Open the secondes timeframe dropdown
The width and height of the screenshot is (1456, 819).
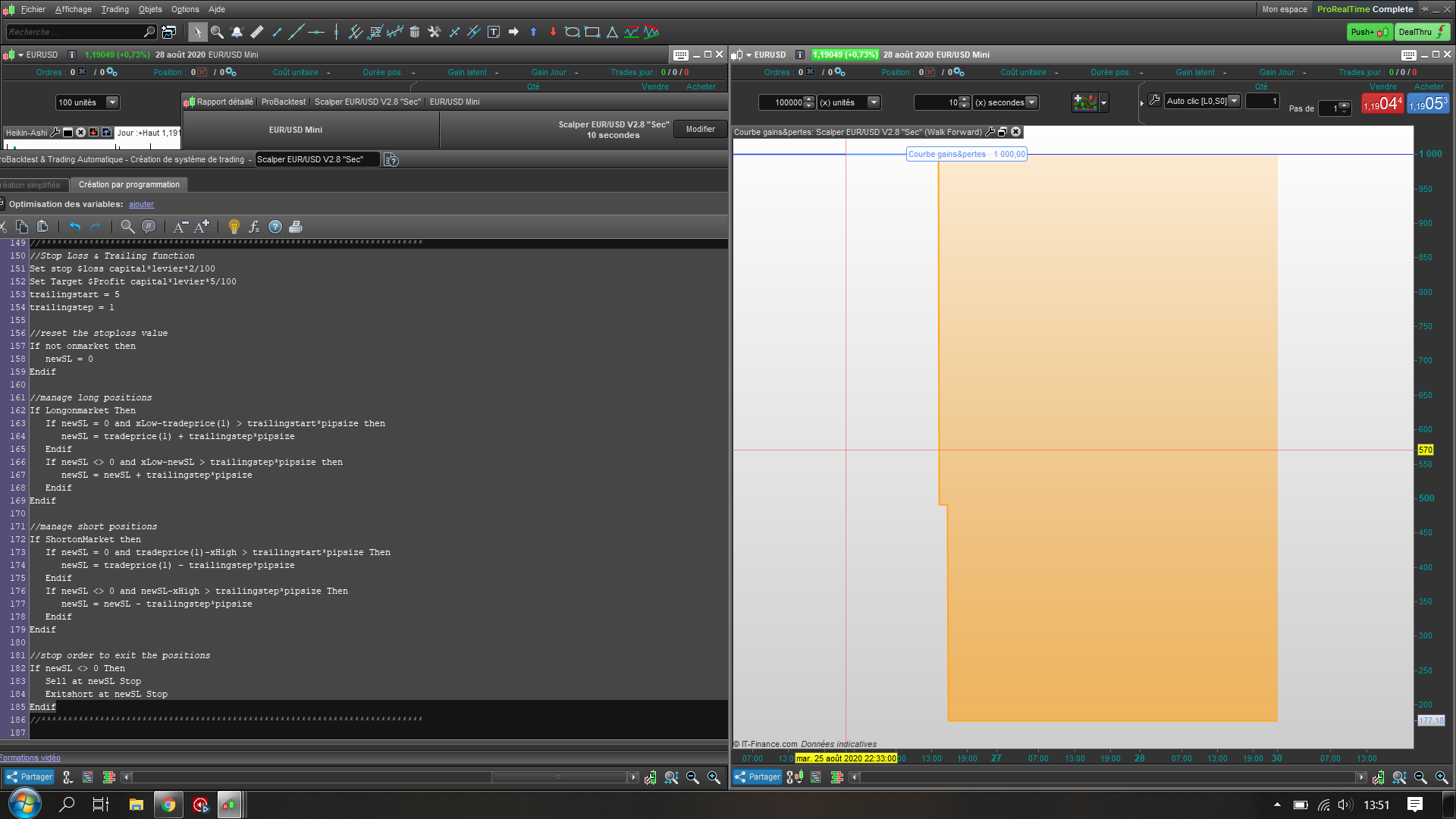1031,102
